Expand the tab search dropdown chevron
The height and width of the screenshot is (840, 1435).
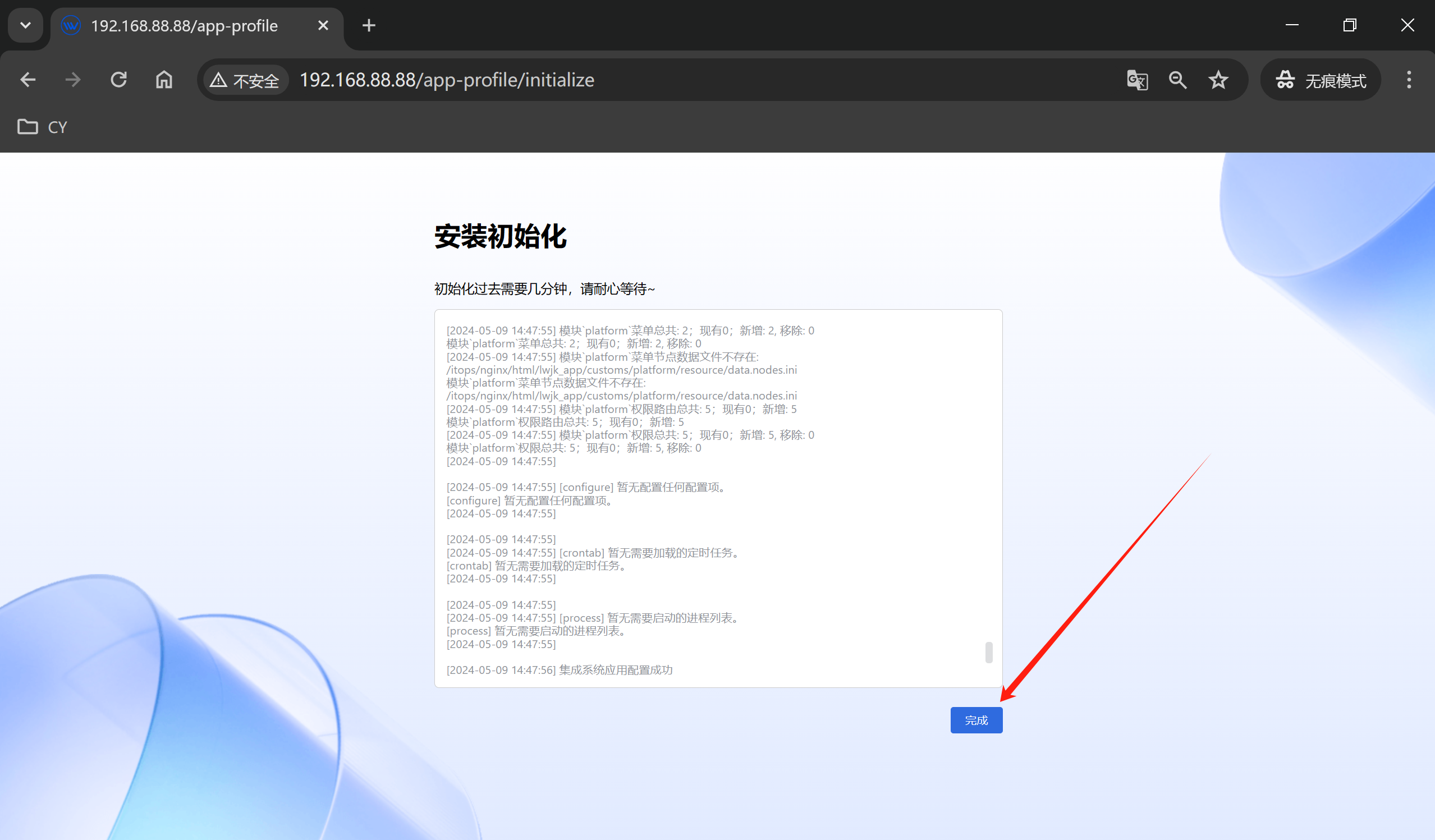pos(26,25)
